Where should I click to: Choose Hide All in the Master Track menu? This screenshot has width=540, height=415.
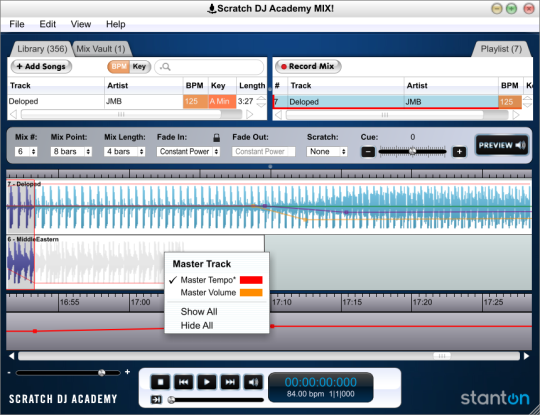tap(197, 325)
